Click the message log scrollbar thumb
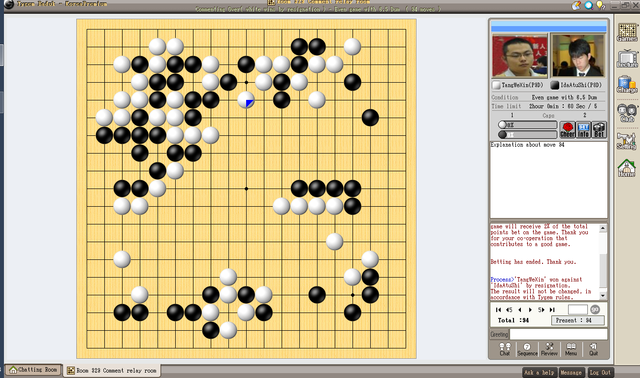The width and height of the screenshot is (640, 378). point(603,271)
